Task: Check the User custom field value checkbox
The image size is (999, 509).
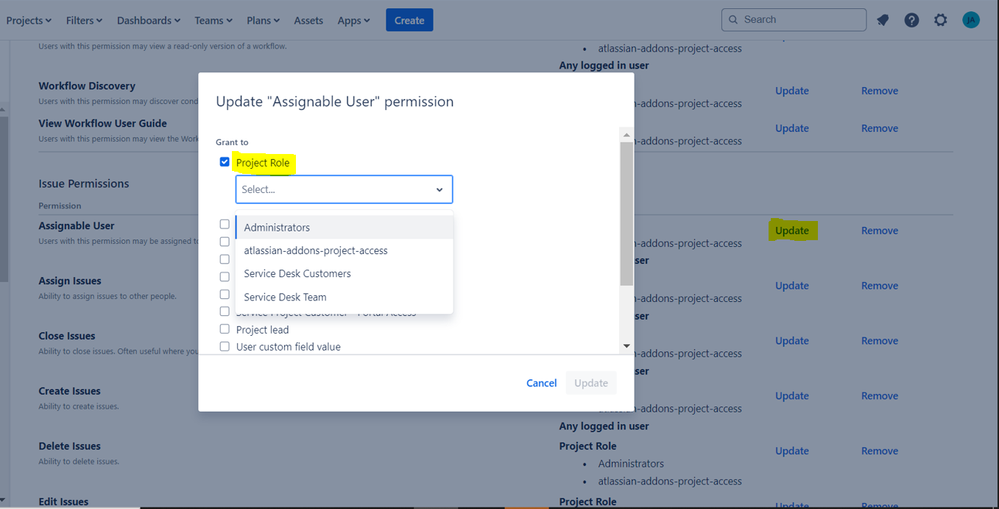Action: pos(224,347)
